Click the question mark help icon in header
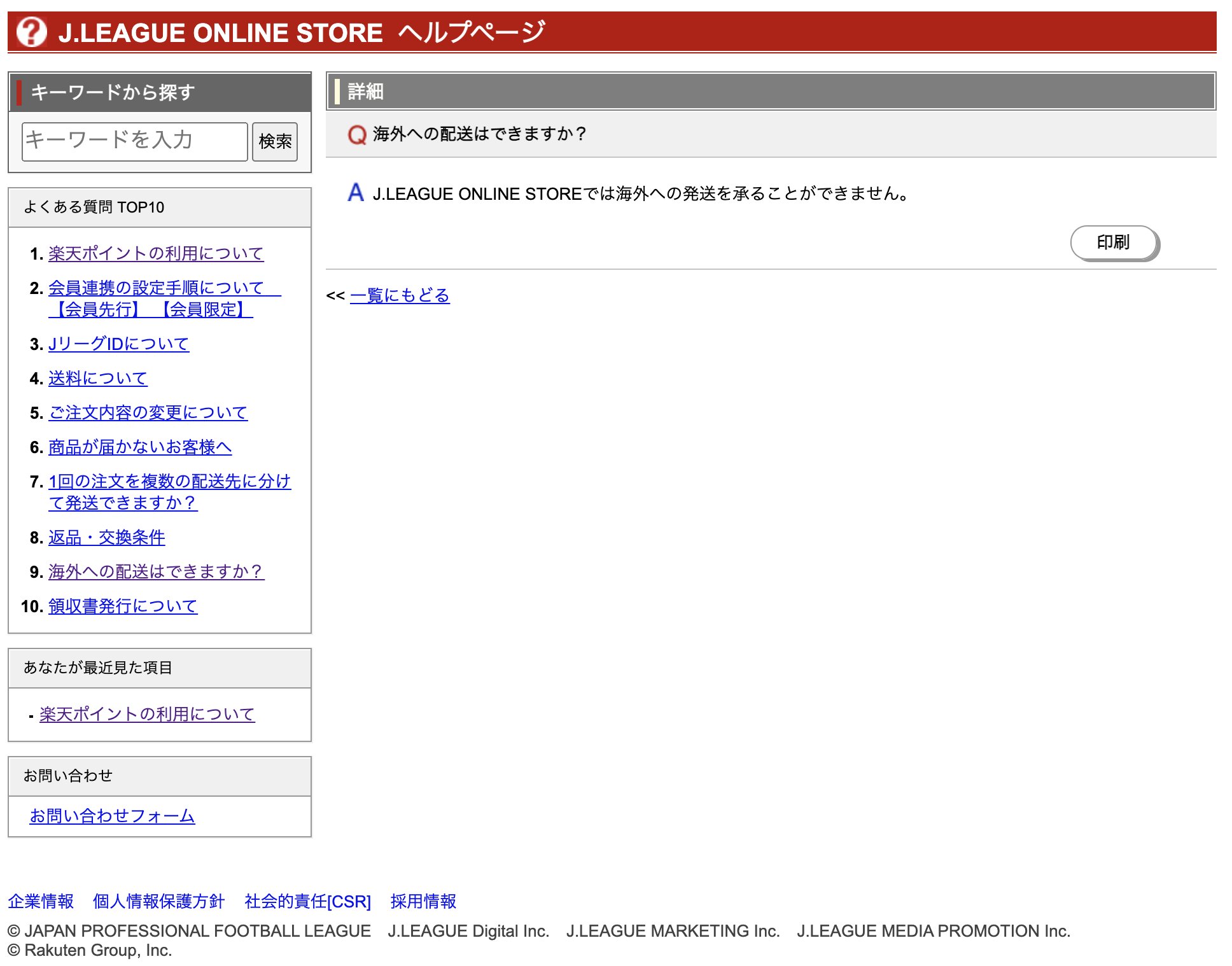 click(31, 31)
